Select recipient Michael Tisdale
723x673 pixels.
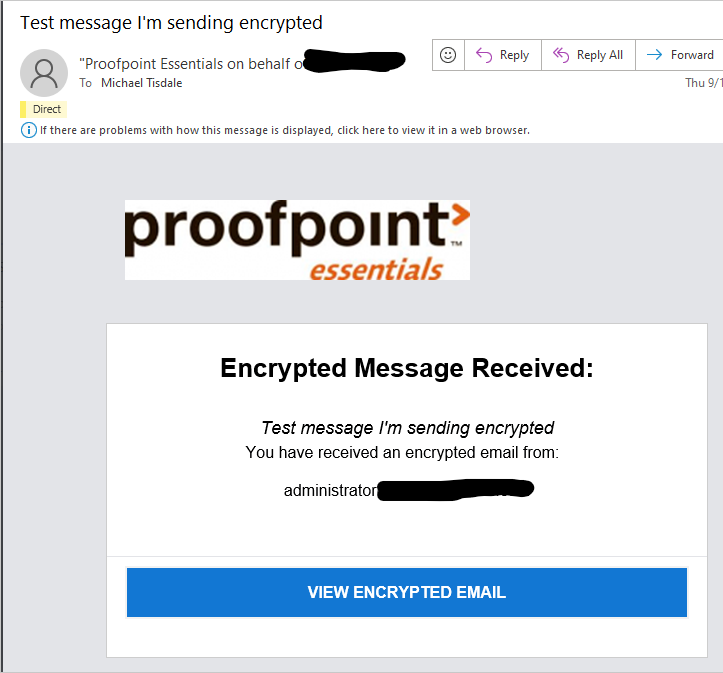pyautogui.click(x=142, y=83)
